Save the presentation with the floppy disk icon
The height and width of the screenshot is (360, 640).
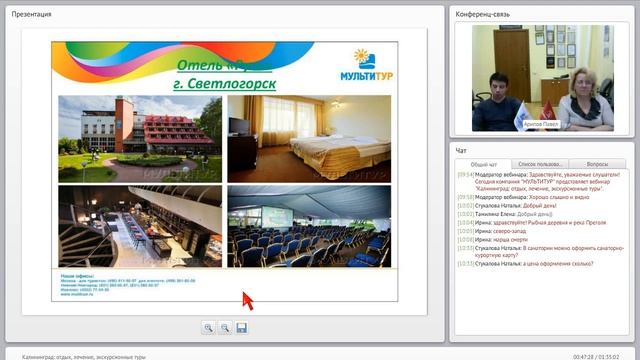242,328
